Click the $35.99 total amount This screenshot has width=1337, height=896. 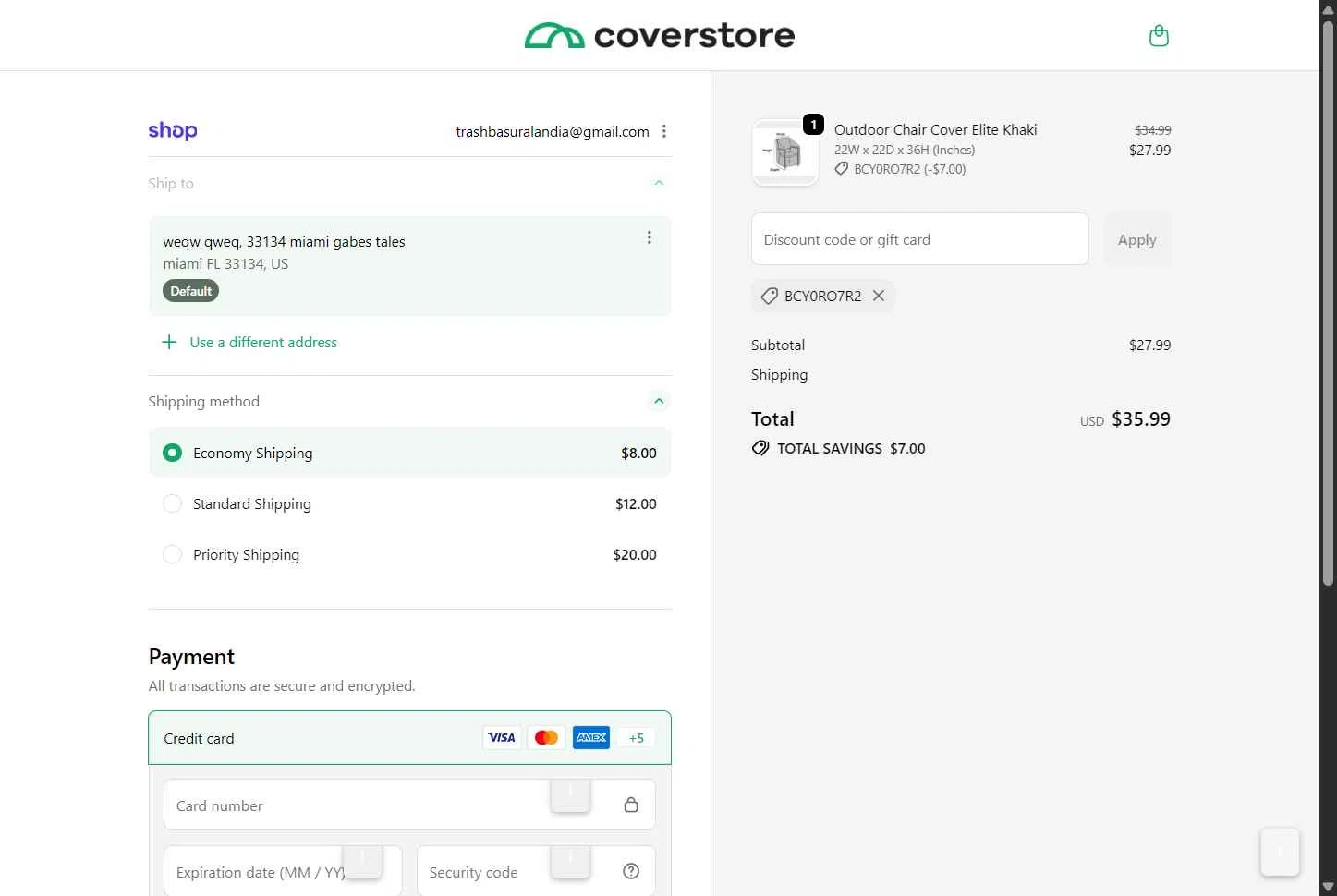1141,418
